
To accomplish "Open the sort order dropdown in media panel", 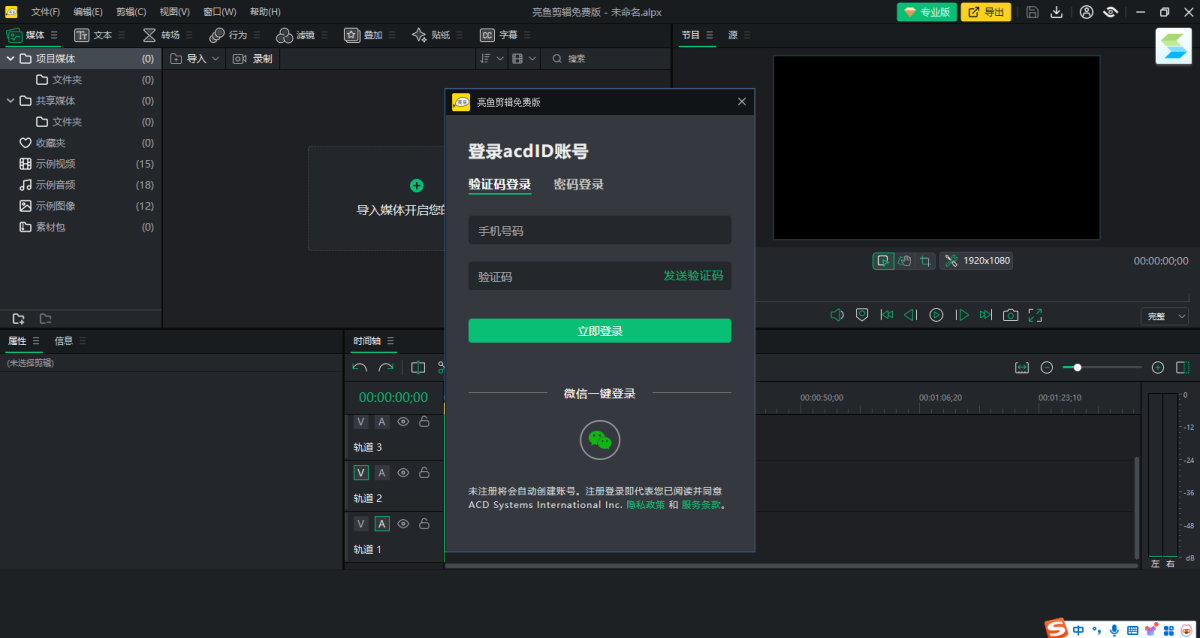I will point(491,59).
